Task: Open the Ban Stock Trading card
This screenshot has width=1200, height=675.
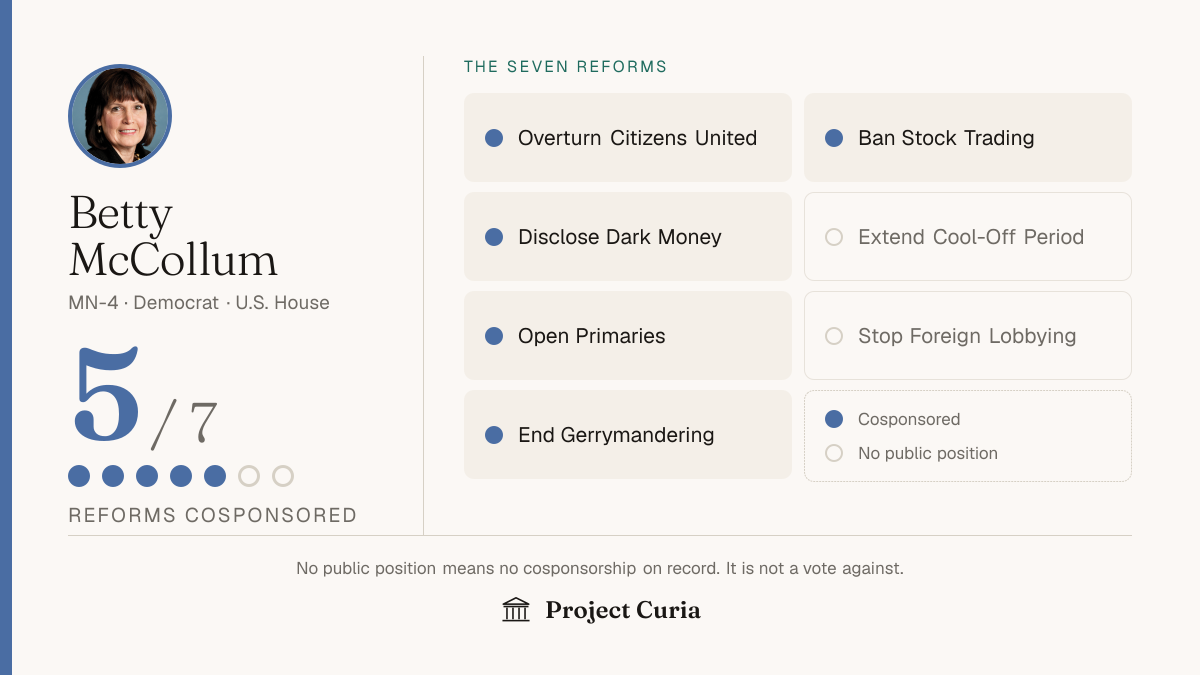Action: (x=968, y=138)
